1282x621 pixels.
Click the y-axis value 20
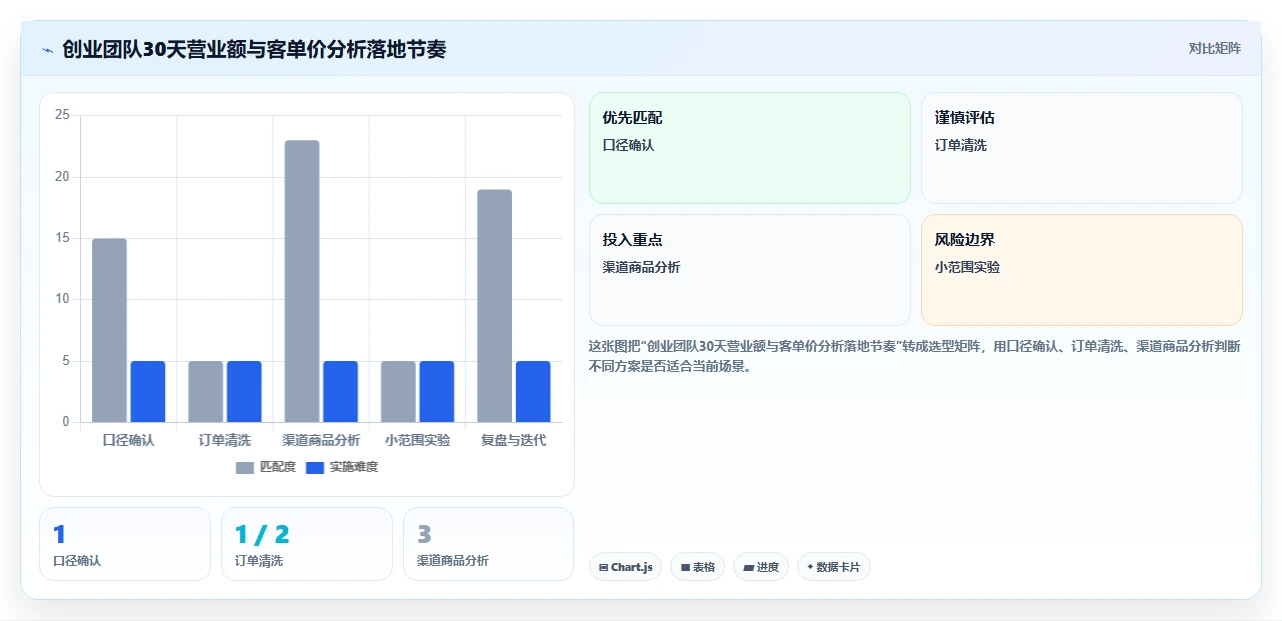pyautogui.click(x=62, y=177)
